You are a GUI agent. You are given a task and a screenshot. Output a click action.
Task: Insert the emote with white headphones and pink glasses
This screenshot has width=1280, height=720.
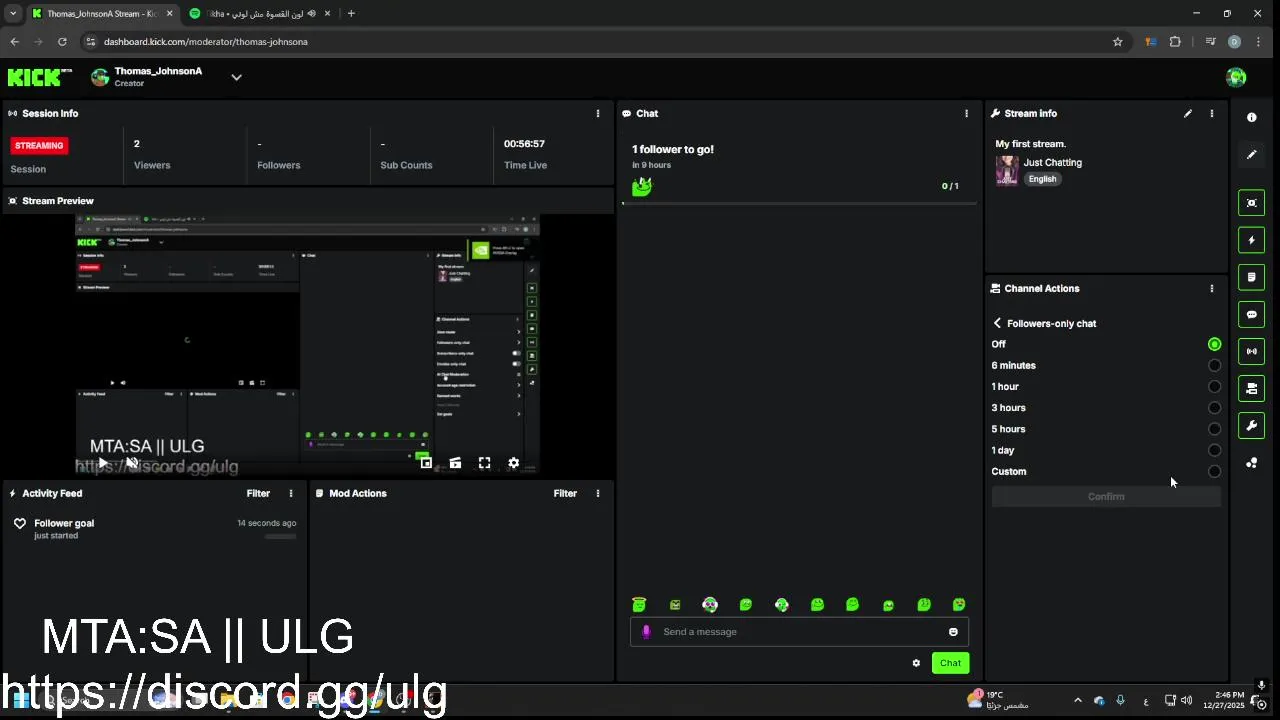click(x=709, y=604)
